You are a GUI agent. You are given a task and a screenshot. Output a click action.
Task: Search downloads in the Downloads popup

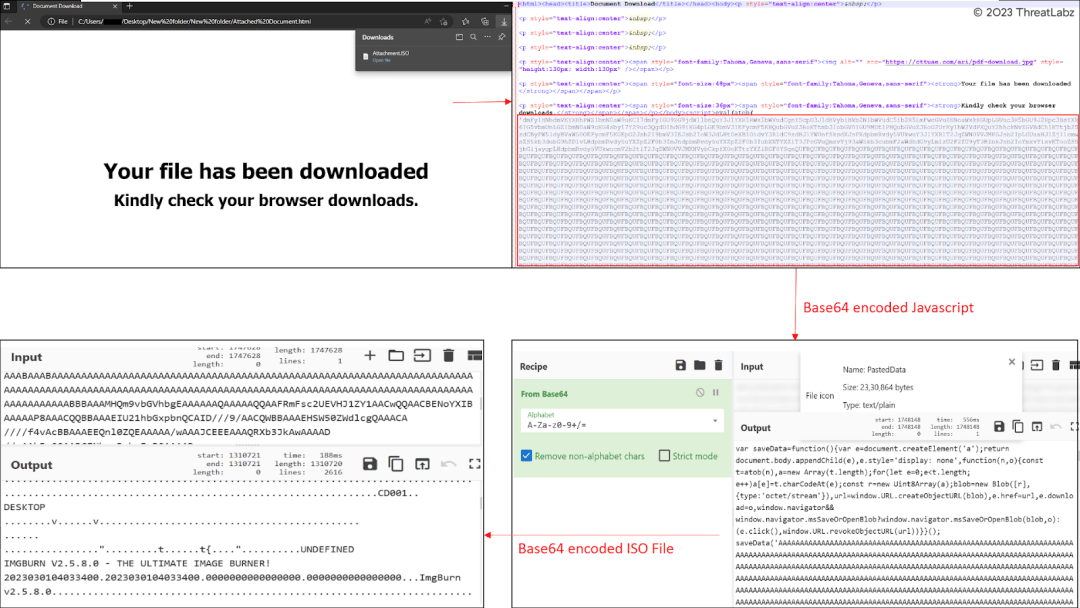point(473,36)
